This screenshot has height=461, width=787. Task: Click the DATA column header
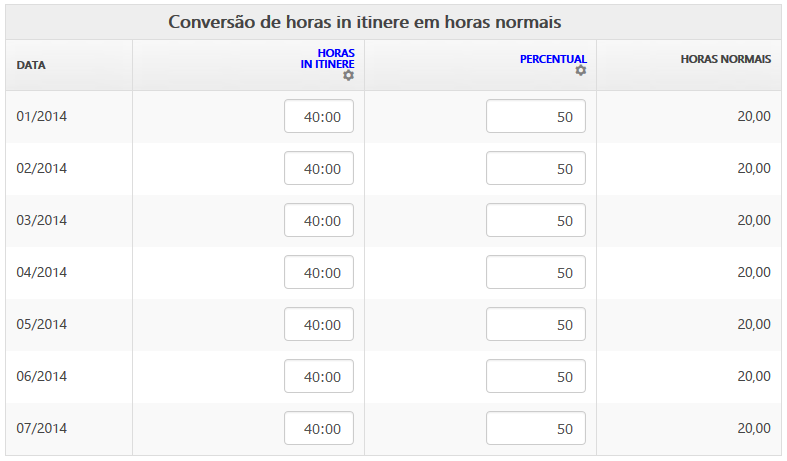pos(31,65)
